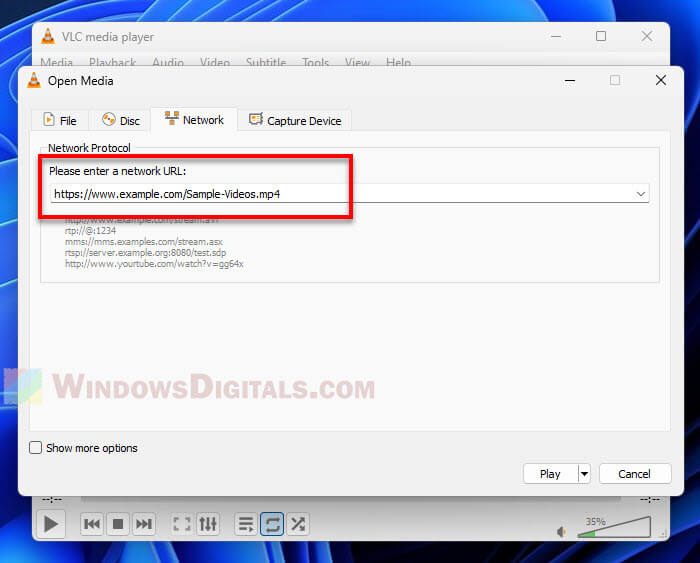The image size is (700, 563).
Task: Mute audio with the speaker icon
Action: tap(561, 531)
